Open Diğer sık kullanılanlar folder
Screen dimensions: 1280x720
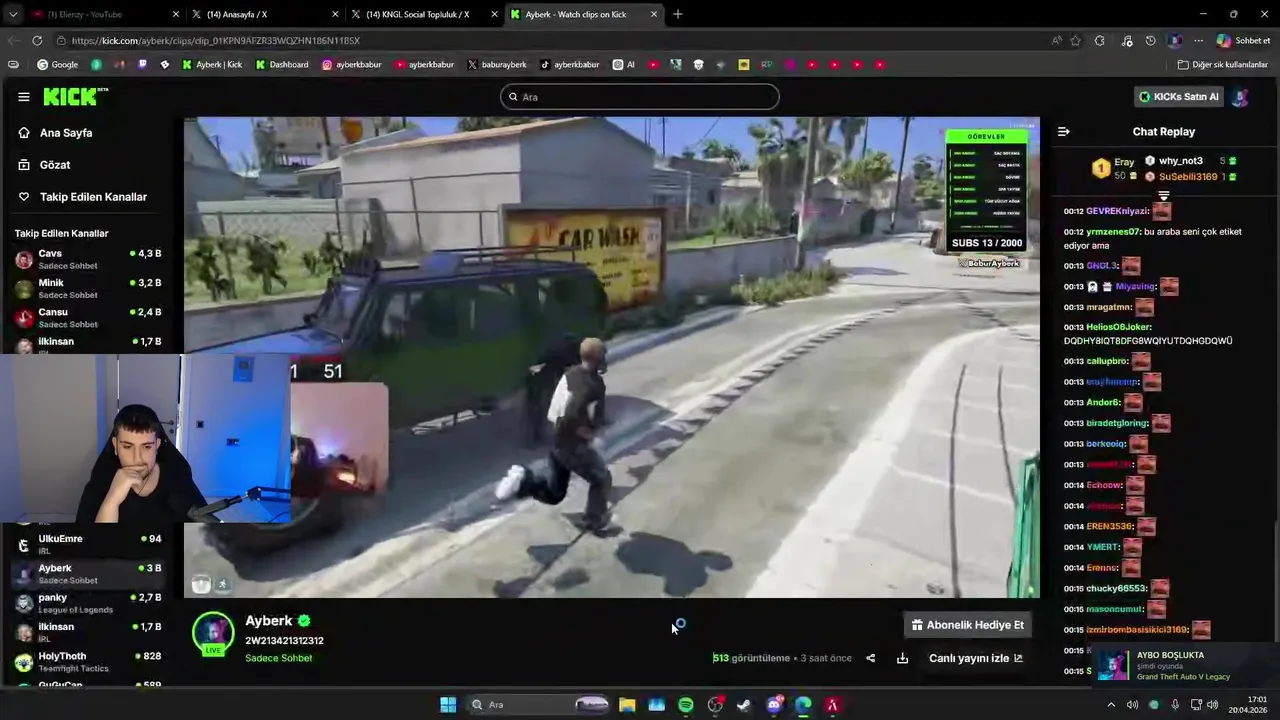(x=1222, y=65)
